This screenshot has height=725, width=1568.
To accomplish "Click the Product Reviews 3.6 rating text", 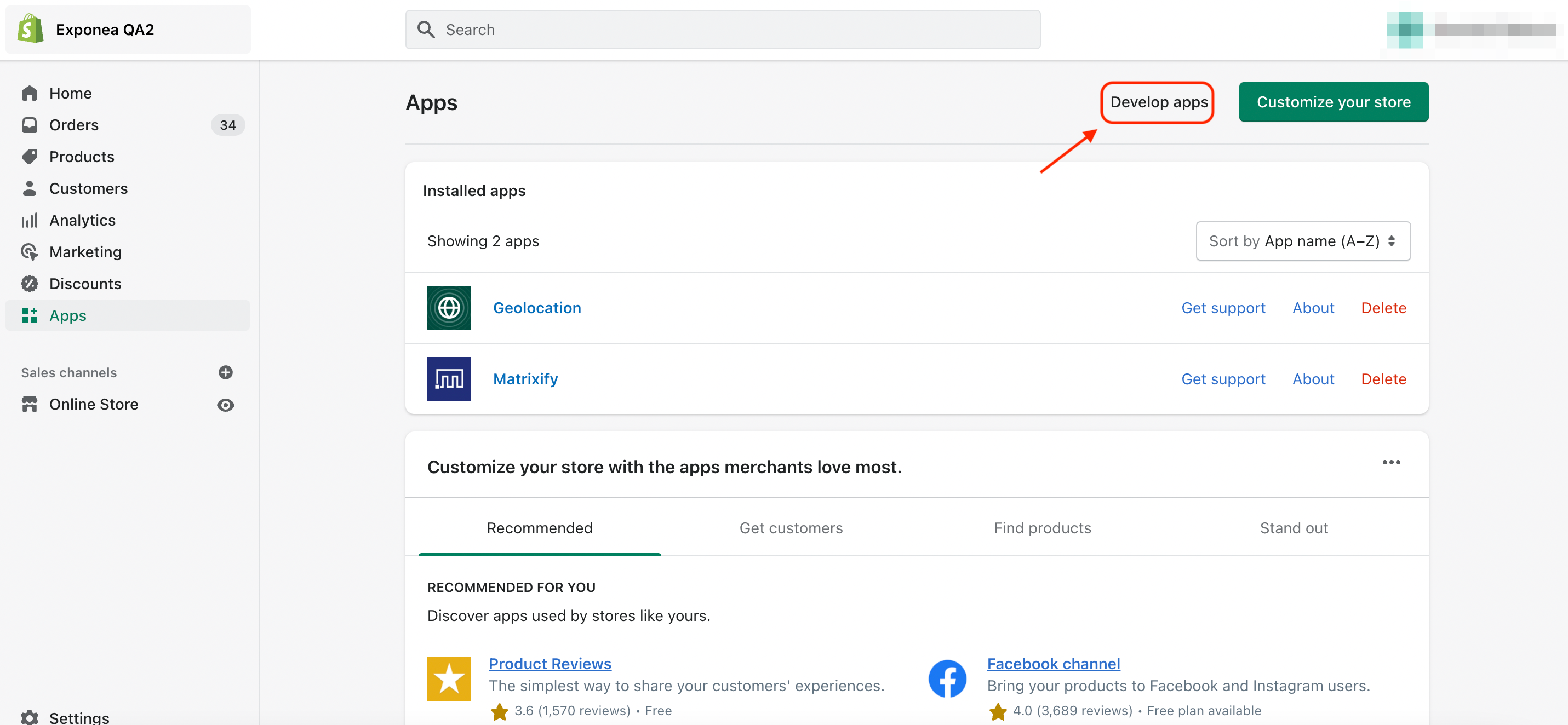I will click(x=571, y=710).
